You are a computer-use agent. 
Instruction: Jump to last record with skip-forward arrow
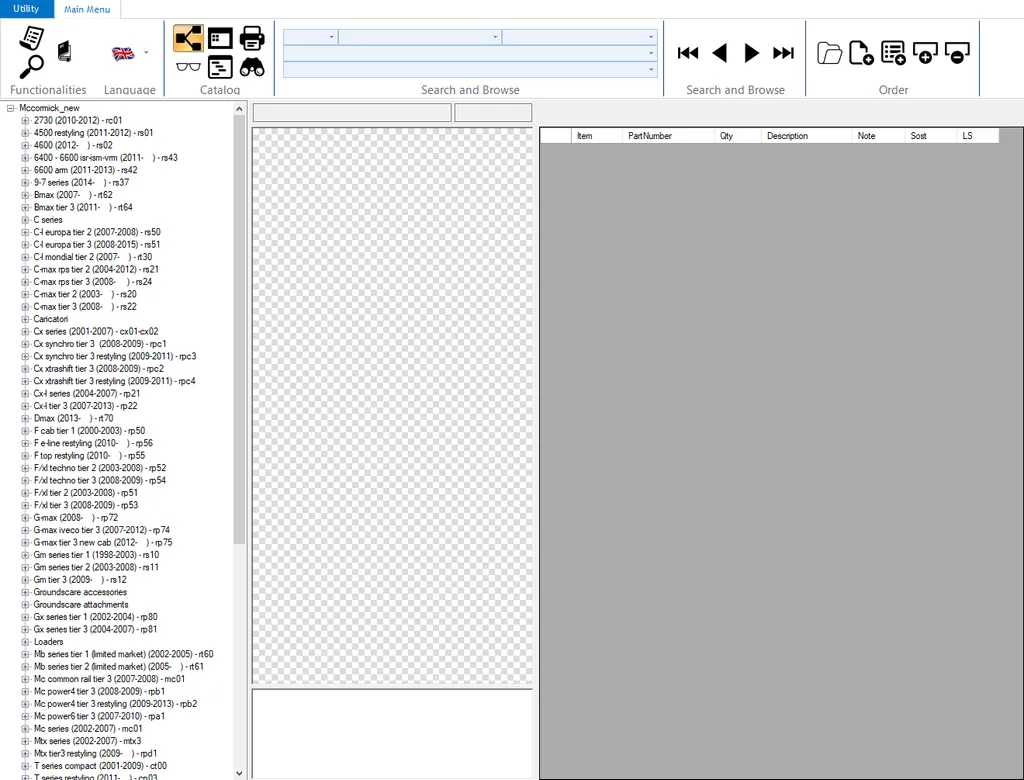(784, 53)
